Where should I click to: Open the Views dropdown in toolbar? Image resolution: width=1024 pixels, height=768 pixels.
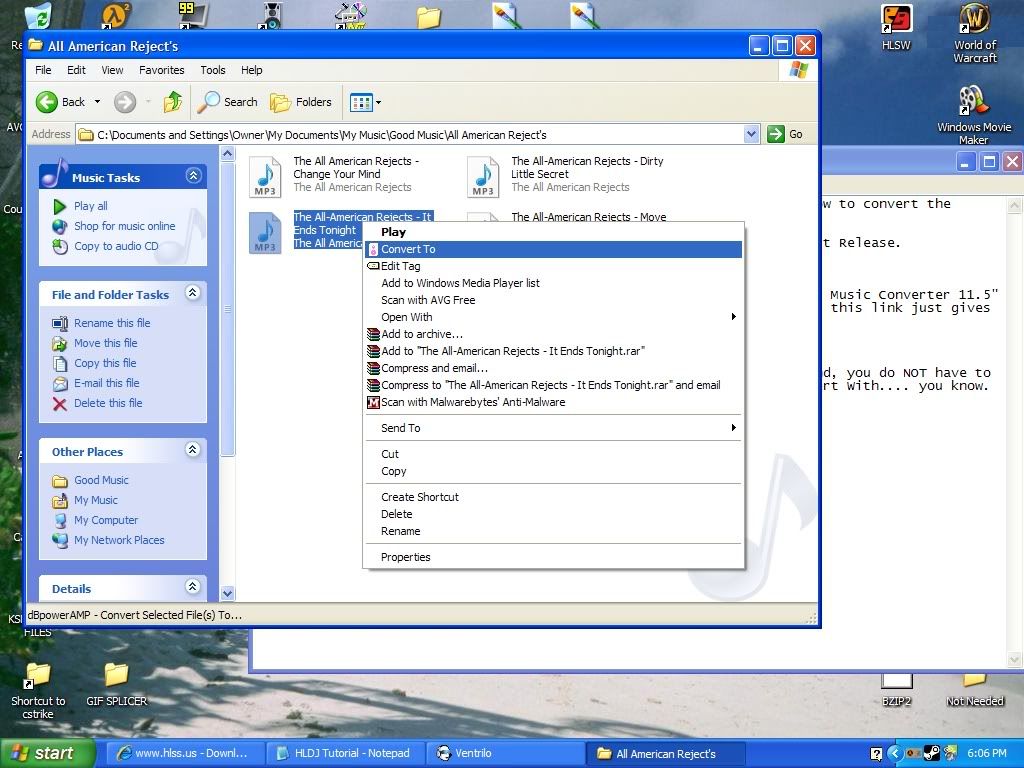[365, 102]
